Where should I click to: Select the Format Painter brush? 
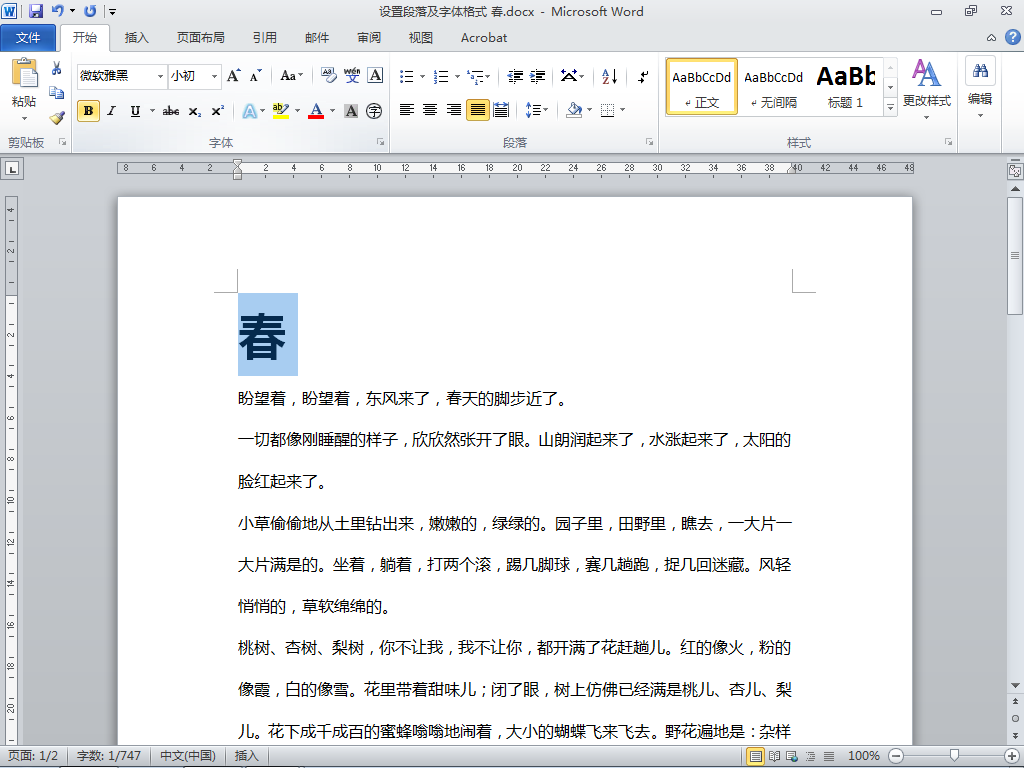pyautogui.click(x=57, y=118)
